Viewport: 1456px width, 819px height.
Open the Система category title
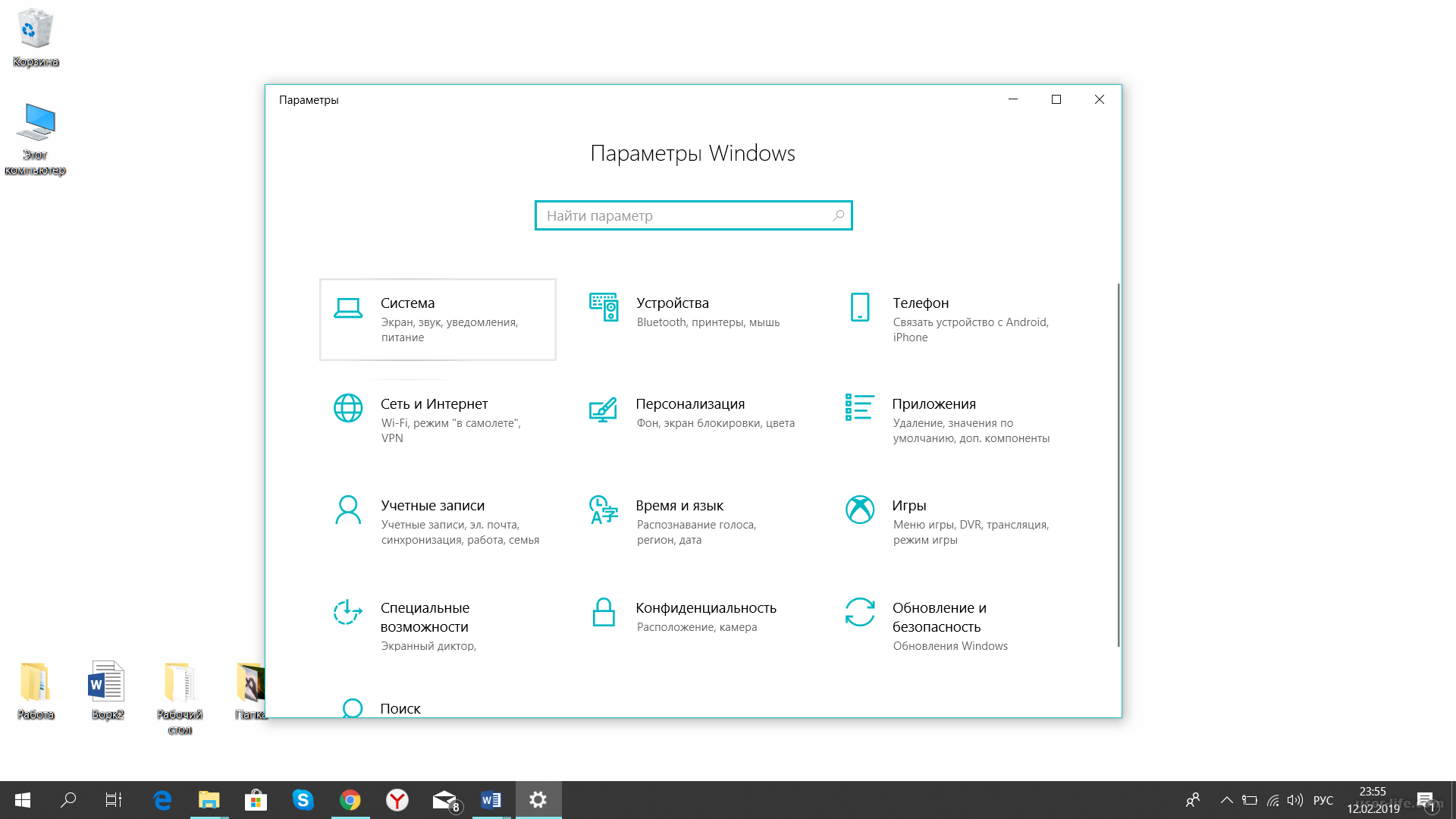coord(407,303)
